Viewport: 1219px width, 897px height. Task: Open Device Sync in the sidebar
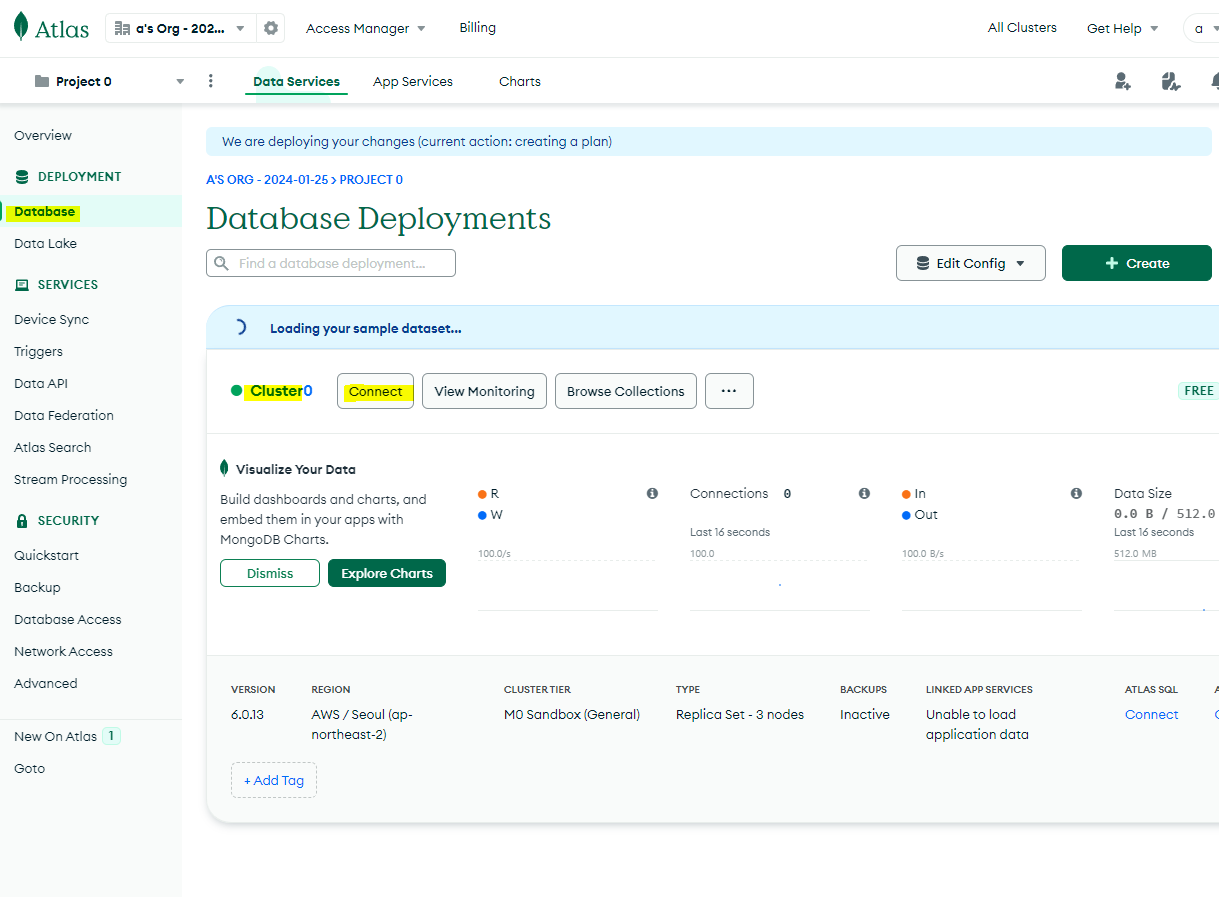(x=51, y=319)
